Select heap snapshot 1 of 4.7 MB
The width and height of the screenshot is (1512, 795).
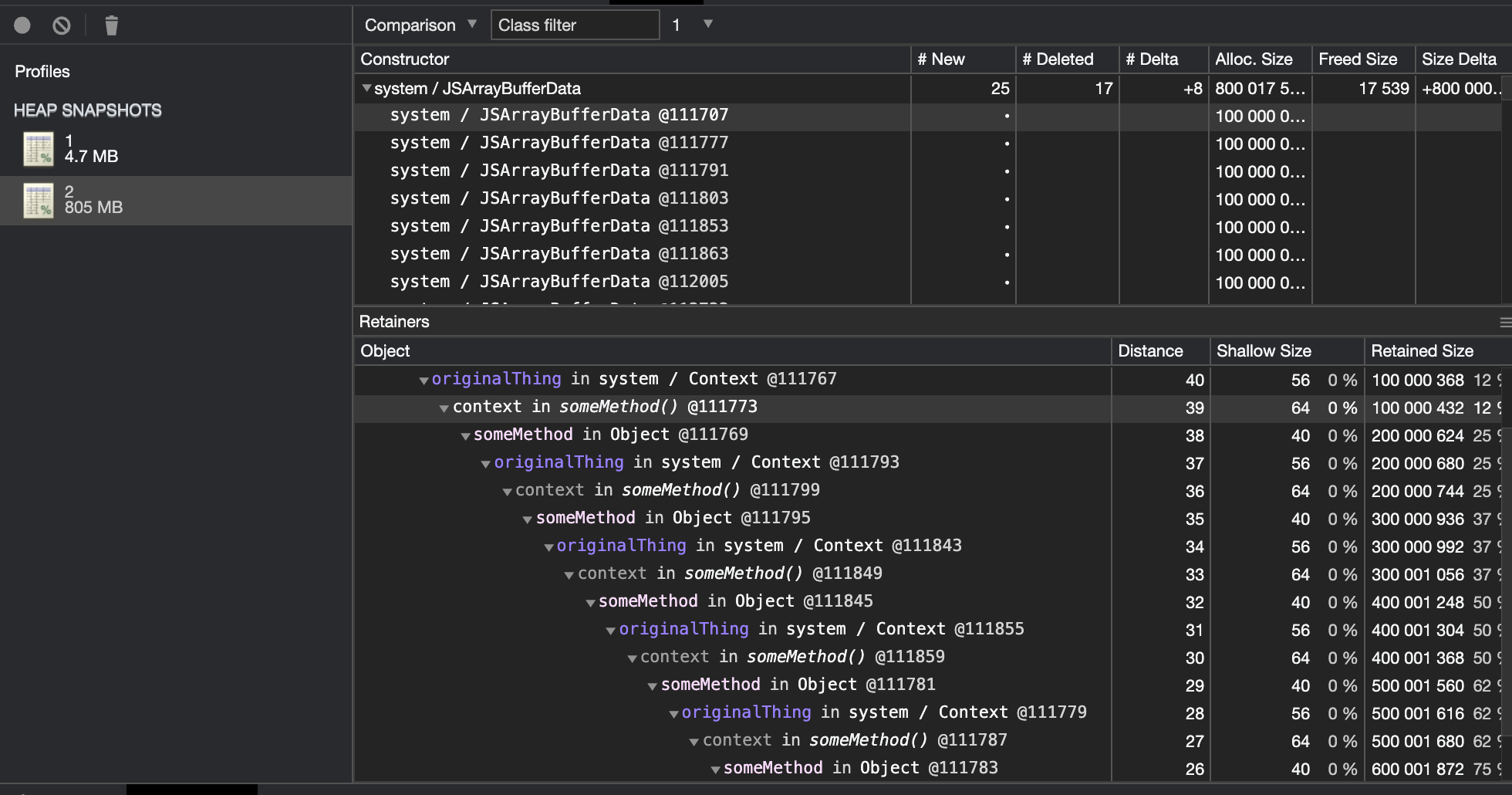[176, 149]
